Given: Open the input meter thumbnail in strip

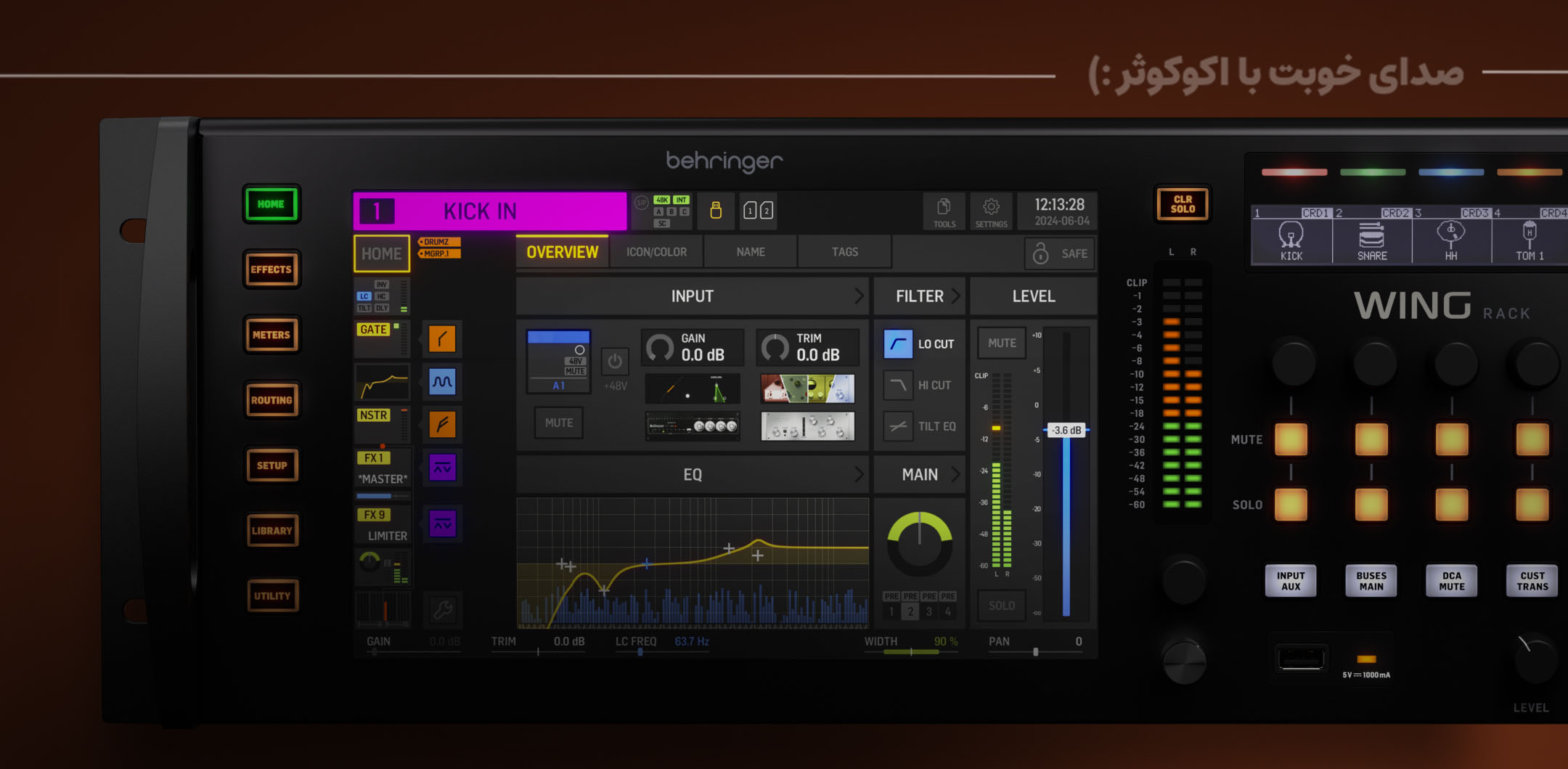Looking at the screenshot, I should click(x=382, y=296).
